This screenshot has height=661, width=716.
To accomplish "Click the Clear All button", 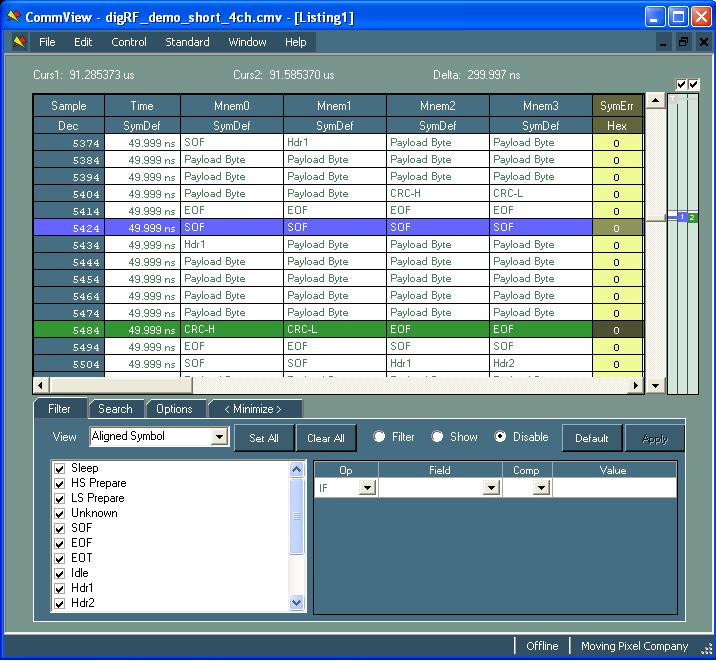I will (325, 438).
